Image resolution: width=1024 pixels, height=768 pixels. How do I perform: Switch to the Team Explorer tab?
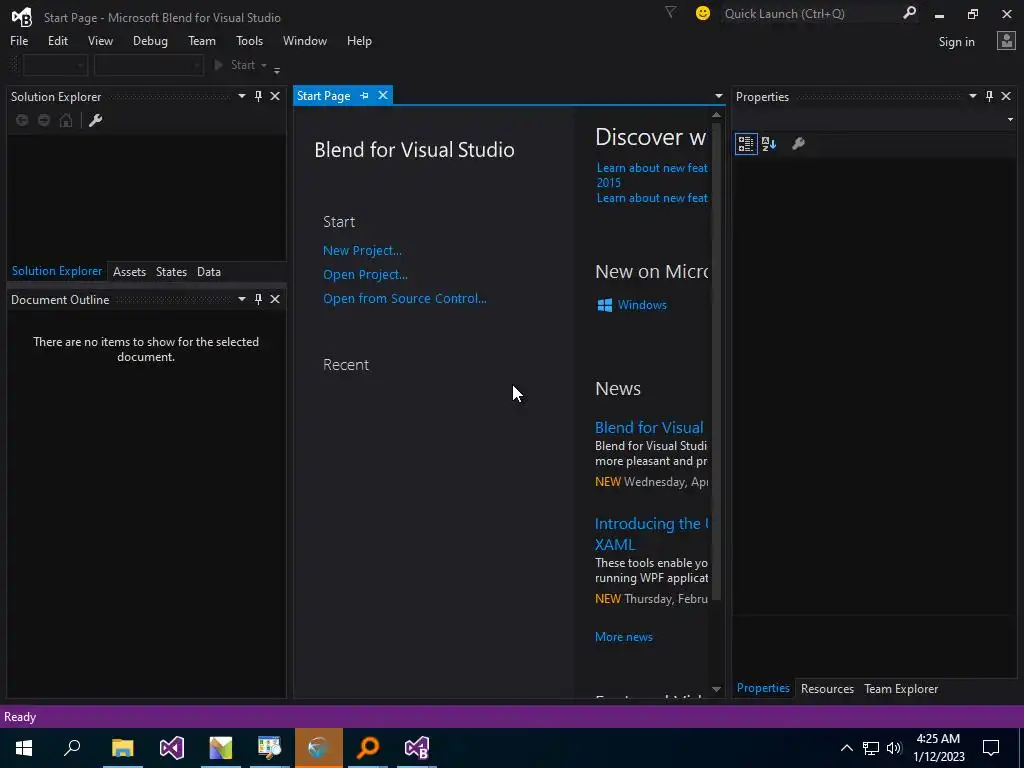click(901, 688)
